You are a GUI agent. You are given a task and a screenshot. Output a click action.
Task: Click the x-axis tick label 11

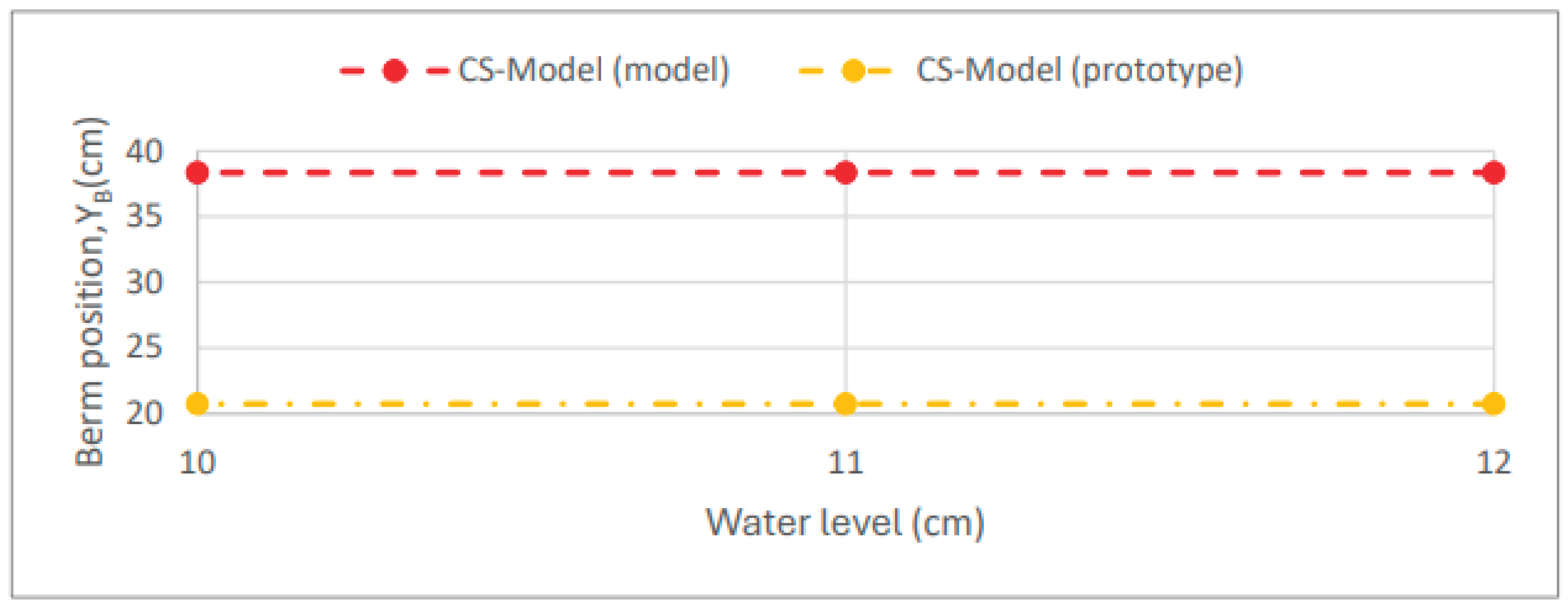coord(846,463)
